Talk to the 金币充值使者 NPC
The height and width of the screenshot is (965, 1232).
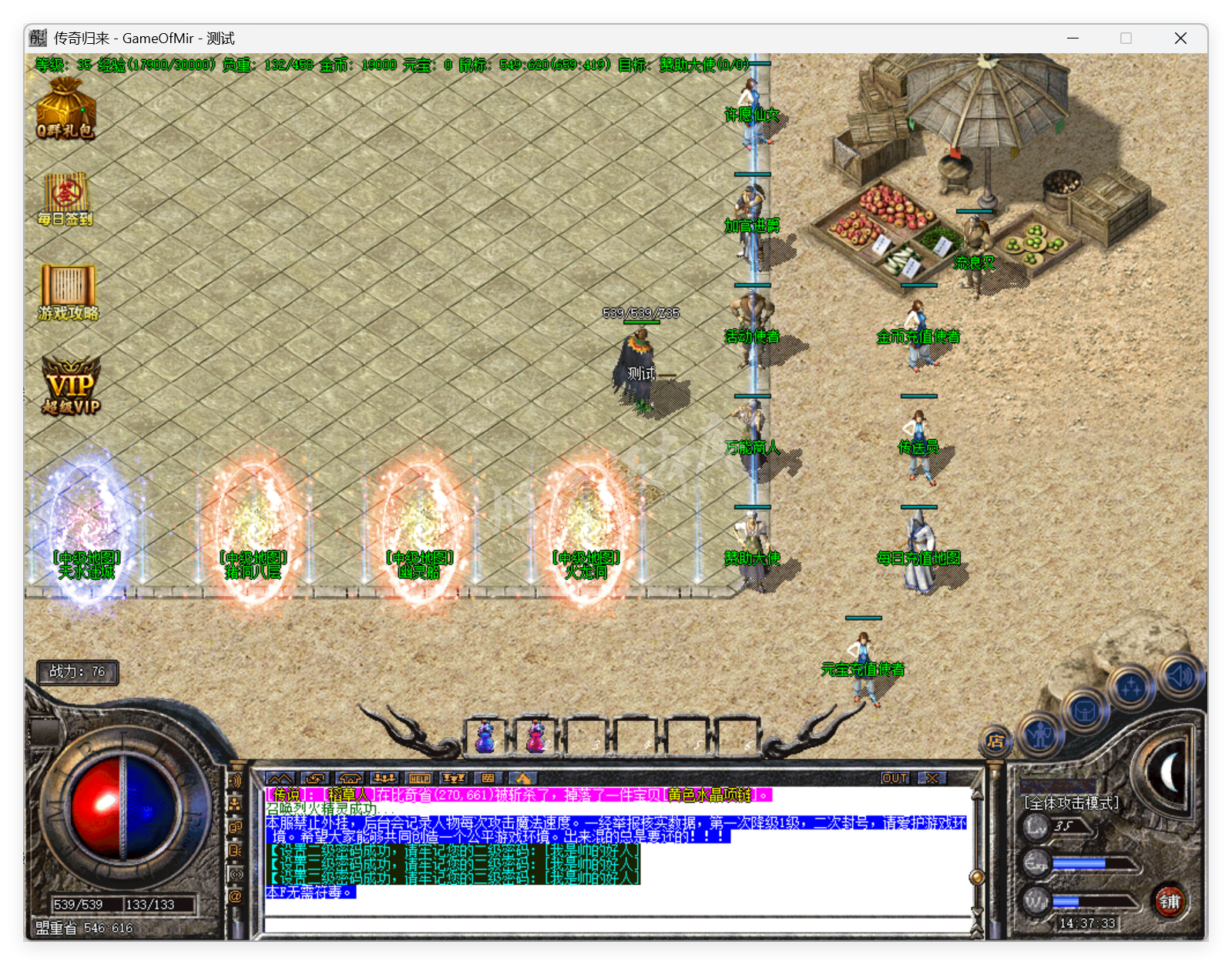click(918, 335)
